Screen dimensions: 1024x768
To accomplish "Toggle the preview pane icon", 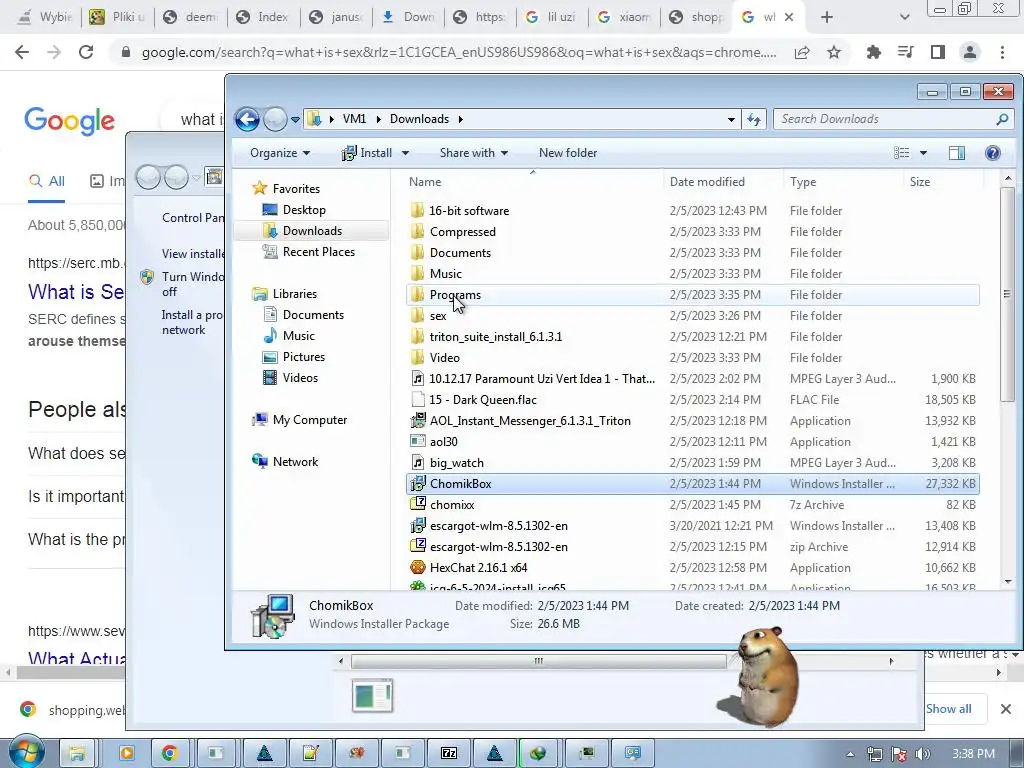I will (x=957, y=153).
